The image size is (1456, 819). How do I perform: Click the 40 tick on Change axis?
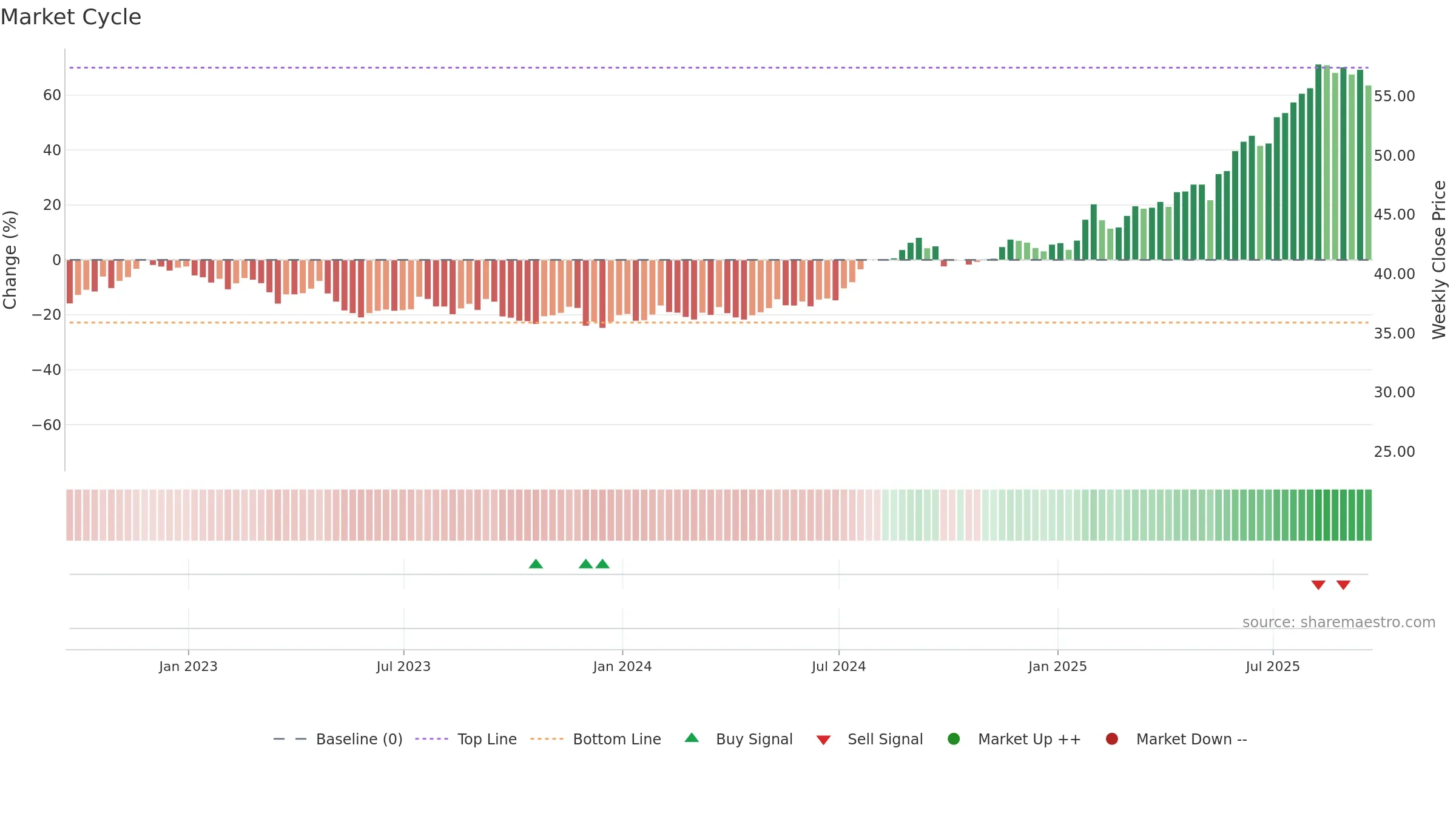coord(52,150)
